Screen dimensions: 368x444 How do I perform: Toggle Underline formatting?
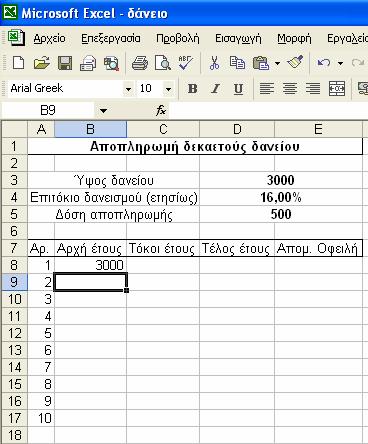pyautogui.click(x=238, y=89)
